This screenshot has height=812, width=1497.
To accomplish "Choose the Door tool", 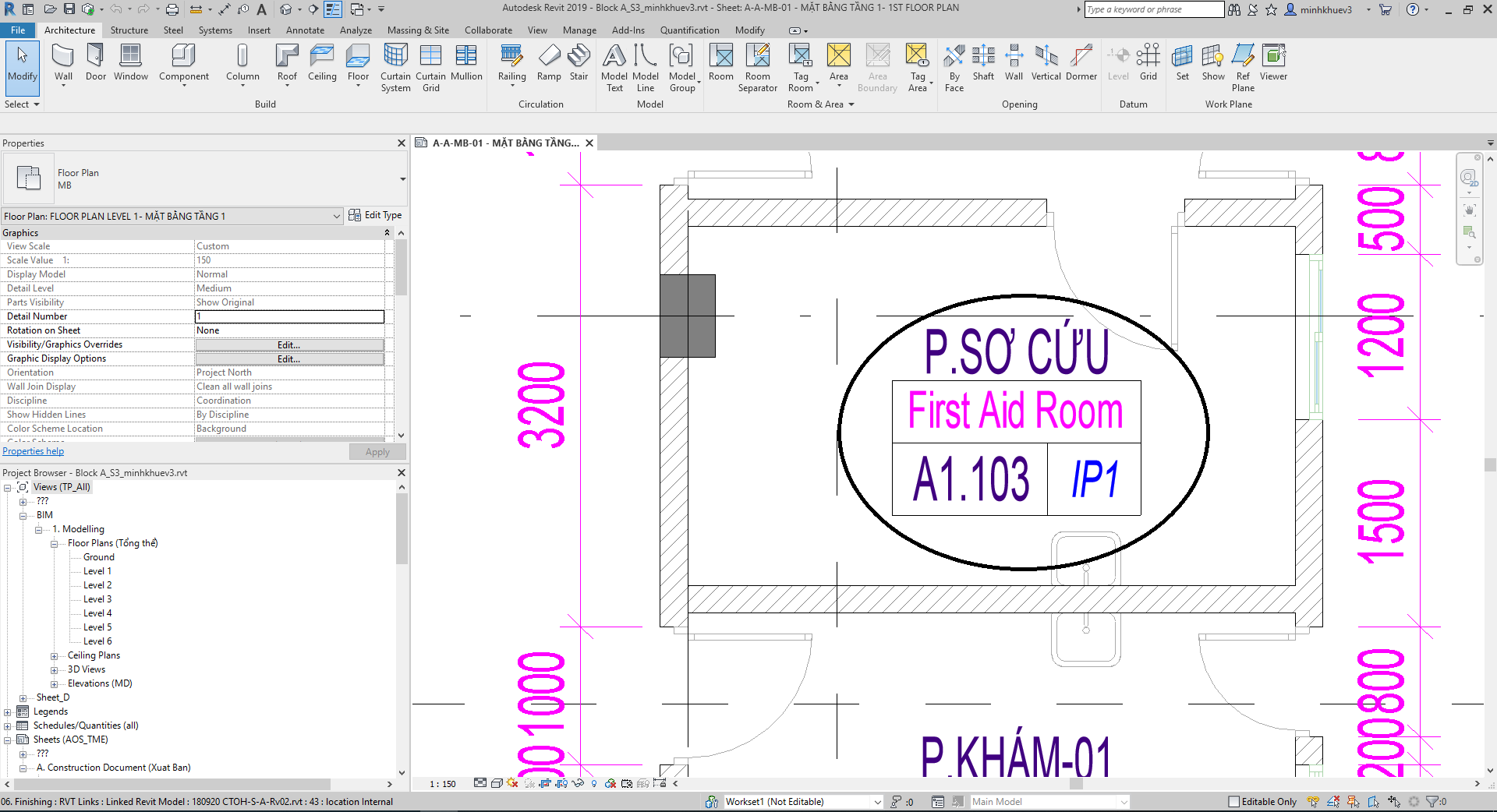I will [96, 62].
